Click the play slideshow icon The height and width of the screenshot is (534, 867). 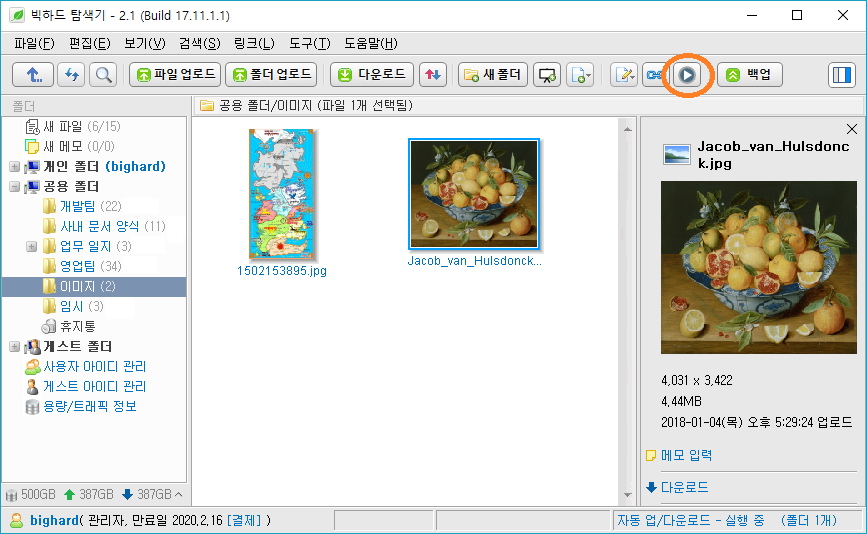click(x=687, y=75)
